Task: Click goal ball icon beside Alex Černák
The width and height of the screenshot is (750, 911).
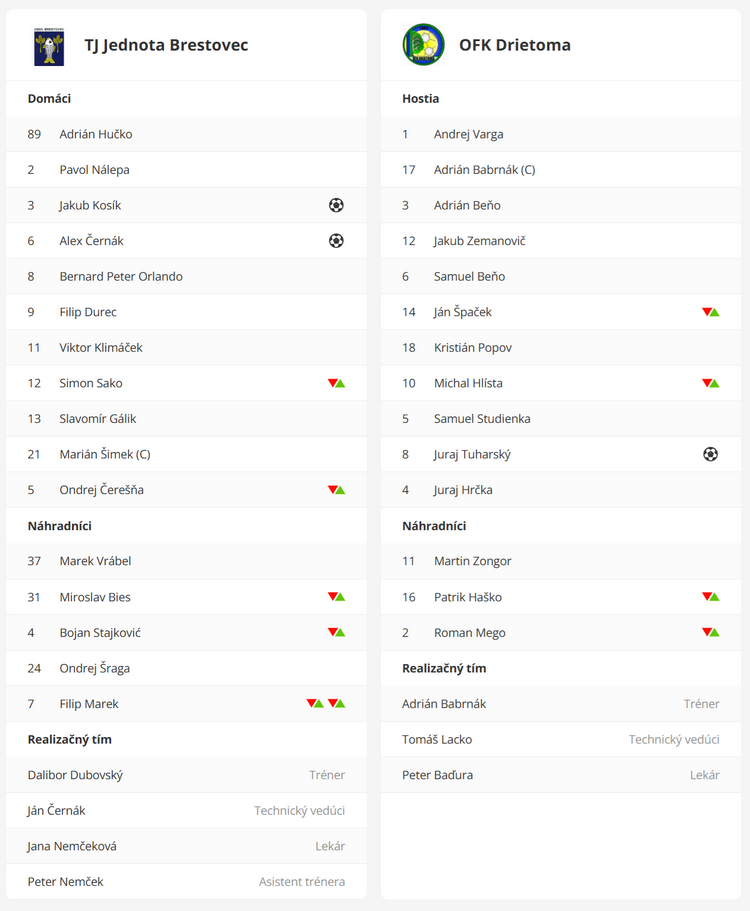Action: point(336,241)
